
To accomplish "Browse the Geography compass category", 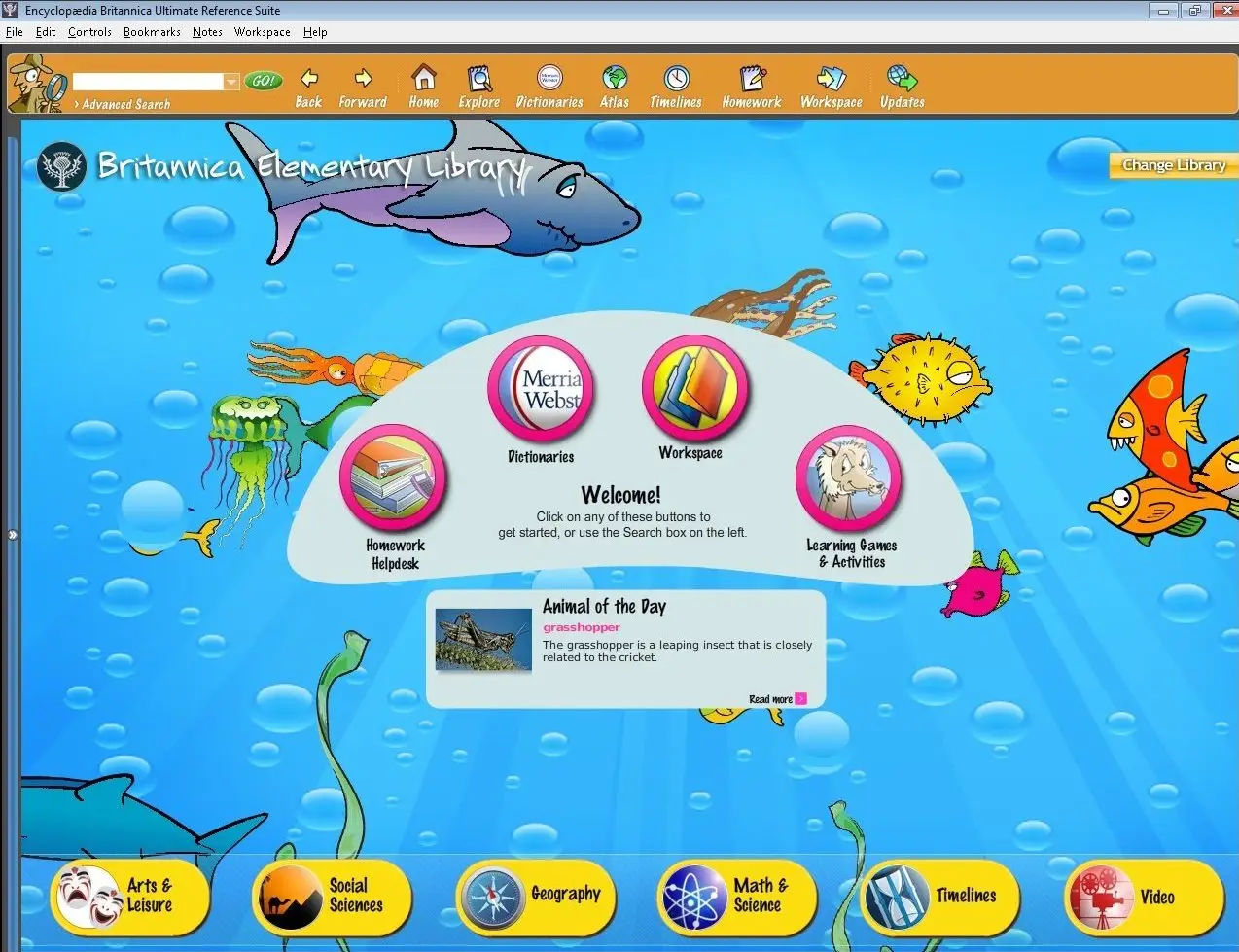I will pos(537,897).
